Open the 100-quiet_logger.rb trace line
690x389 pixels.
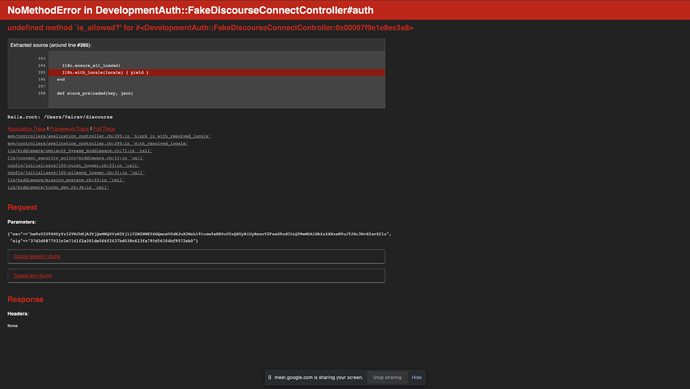click(x=73, y=165)
